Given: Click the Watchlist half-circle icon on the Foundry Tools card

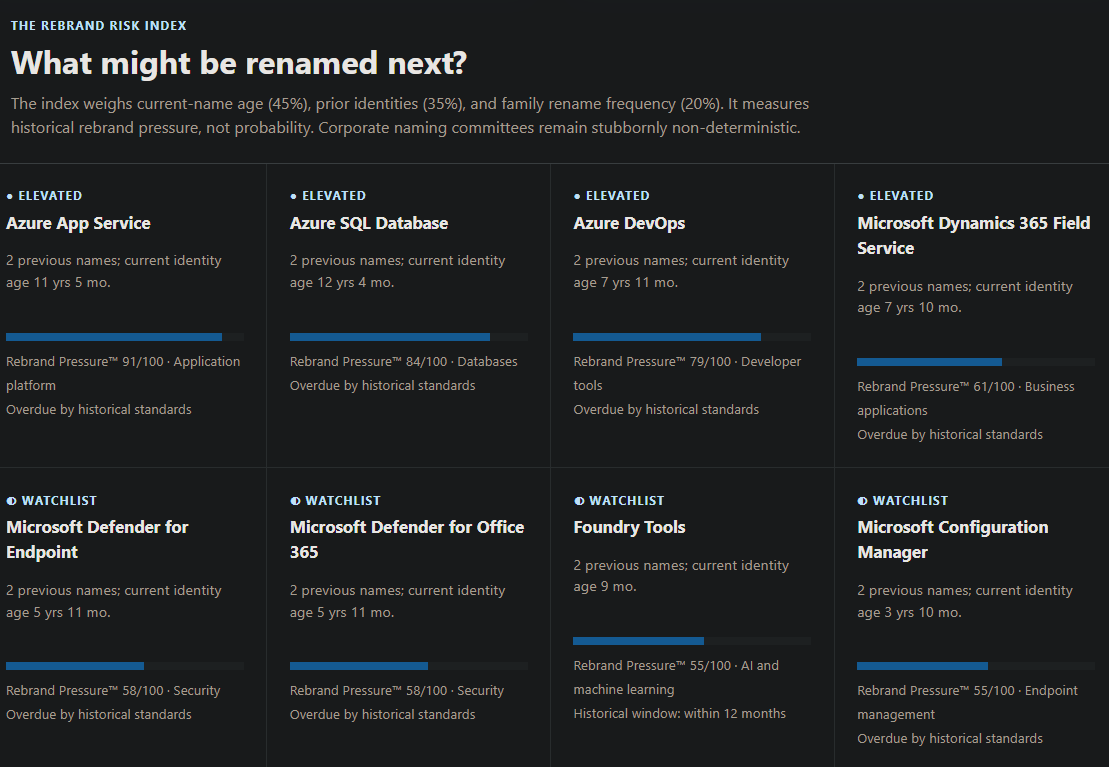Looking at the screenshot, I should (579, 501).
